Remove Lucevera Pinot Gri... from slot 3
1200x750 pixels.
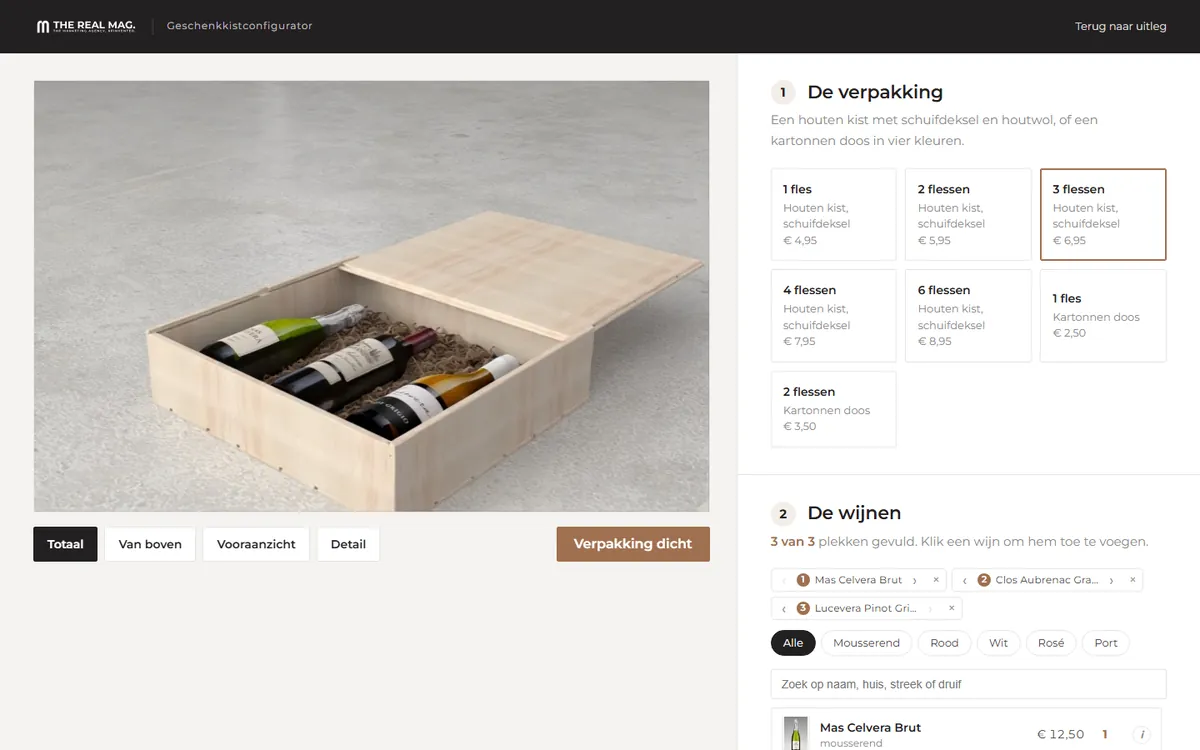point(951,608)
